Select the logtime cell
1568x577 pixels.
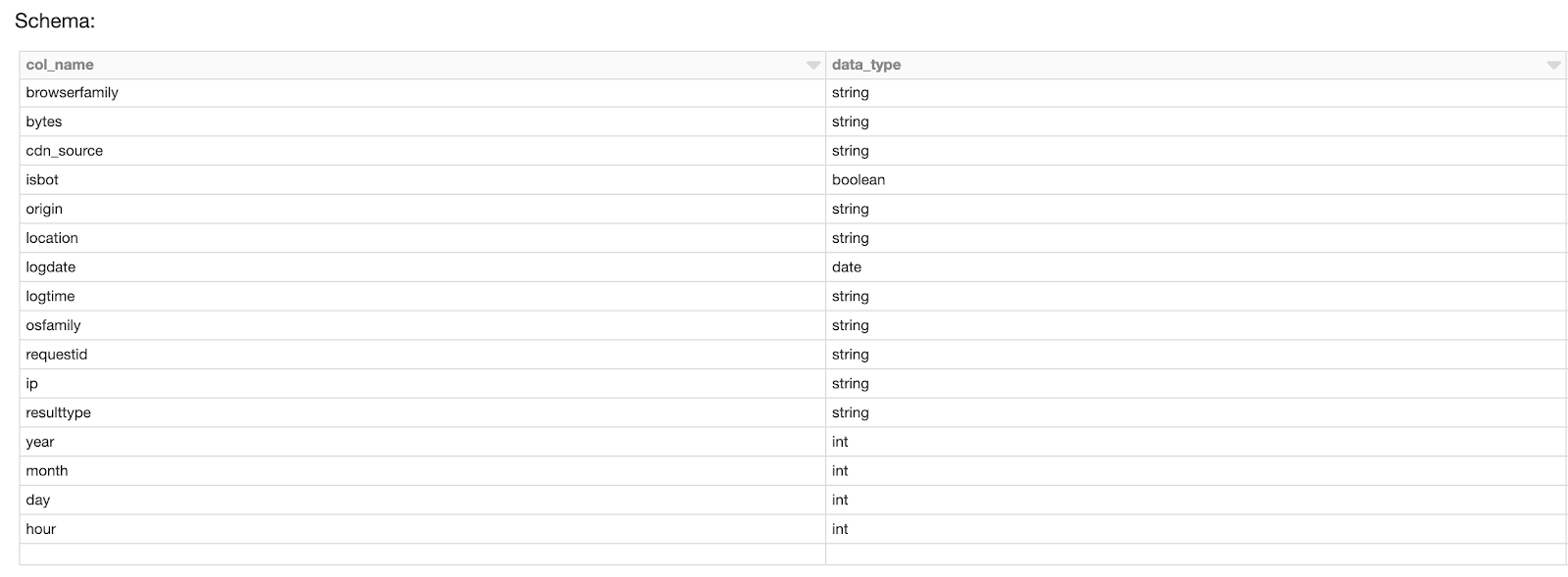(50, 297)
